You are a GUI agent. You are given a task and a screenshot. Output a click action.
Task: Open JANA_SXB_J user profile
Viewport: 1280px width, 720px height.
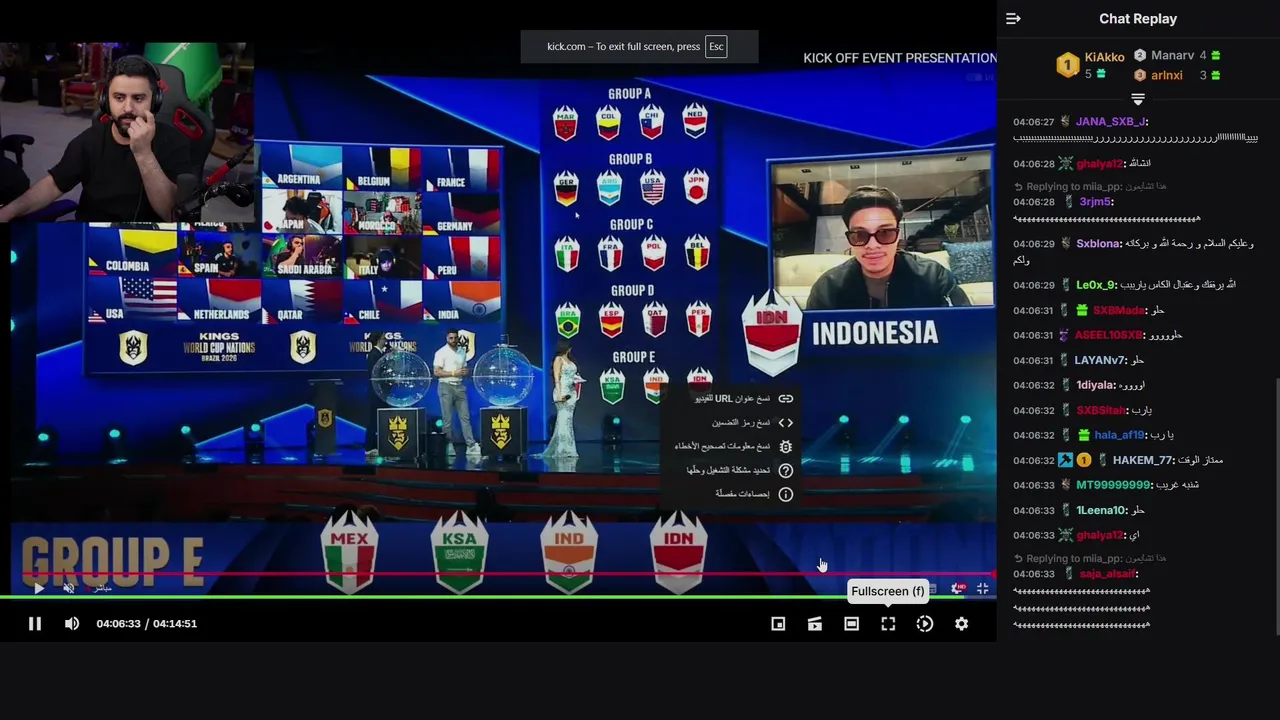click(x=1112, y=122)
